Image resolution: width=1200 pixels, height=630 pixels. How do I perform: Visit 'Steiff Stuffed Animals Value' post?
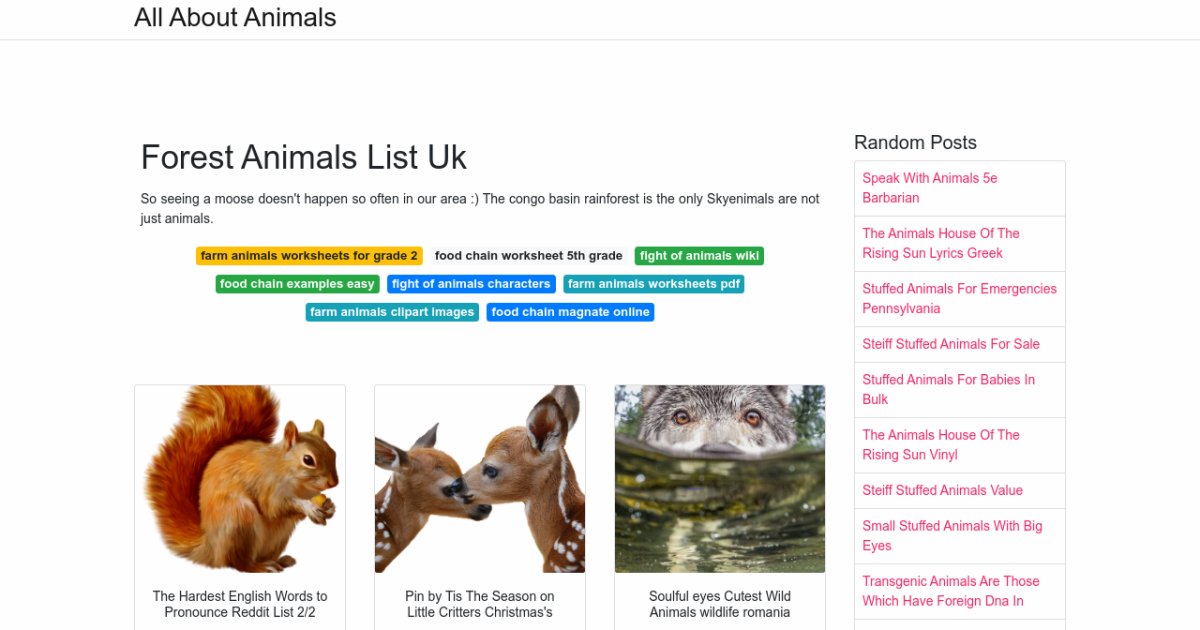[942, 490]
